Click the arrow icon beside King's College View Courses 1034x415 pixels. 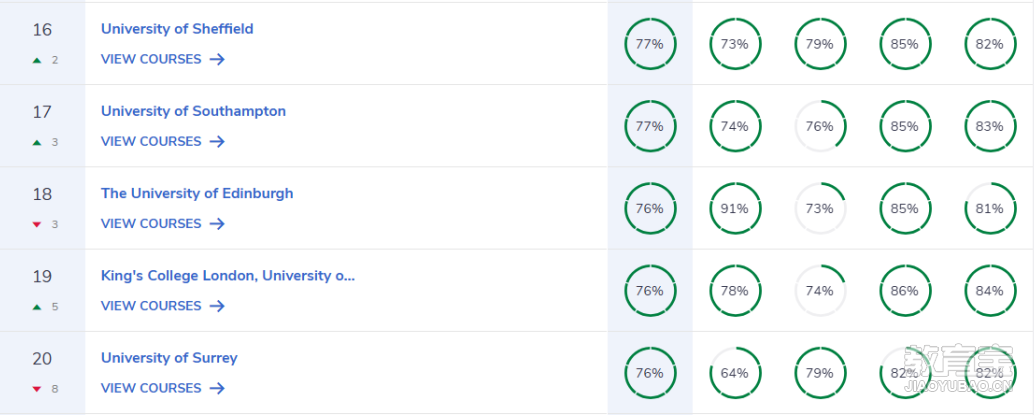(217, 306)
